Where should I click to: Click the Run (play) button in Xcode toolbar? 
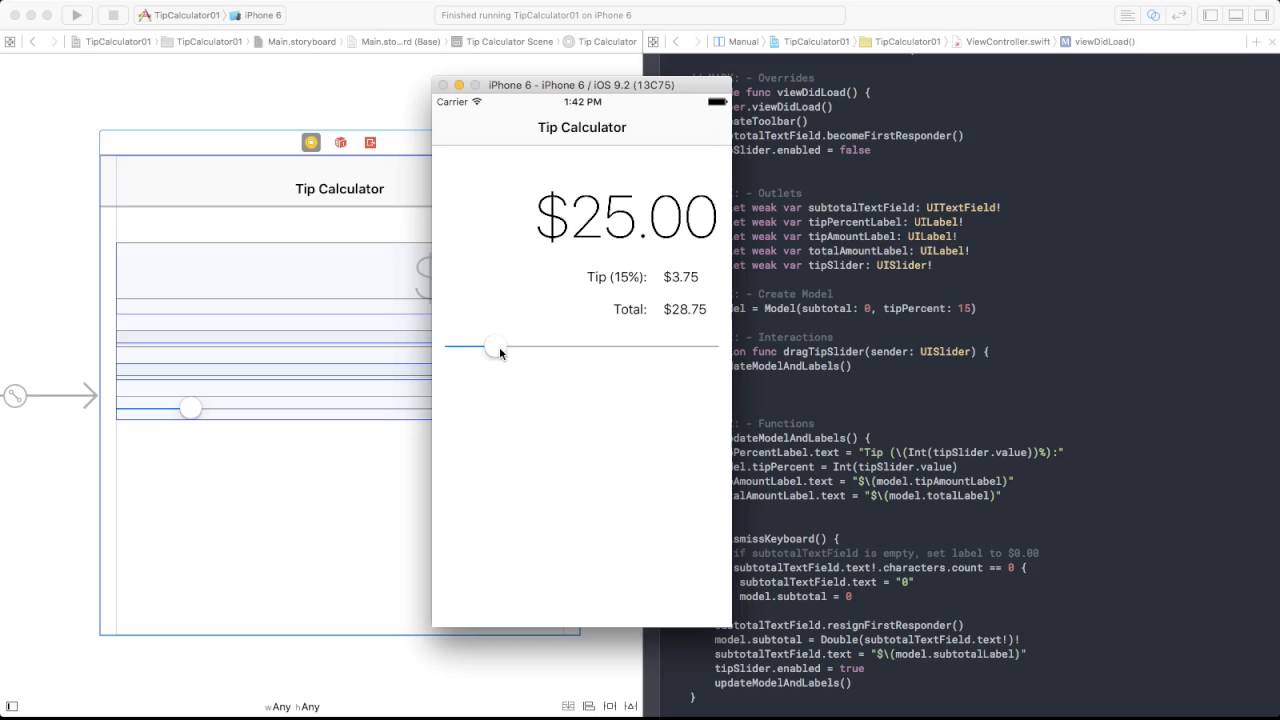77,15
